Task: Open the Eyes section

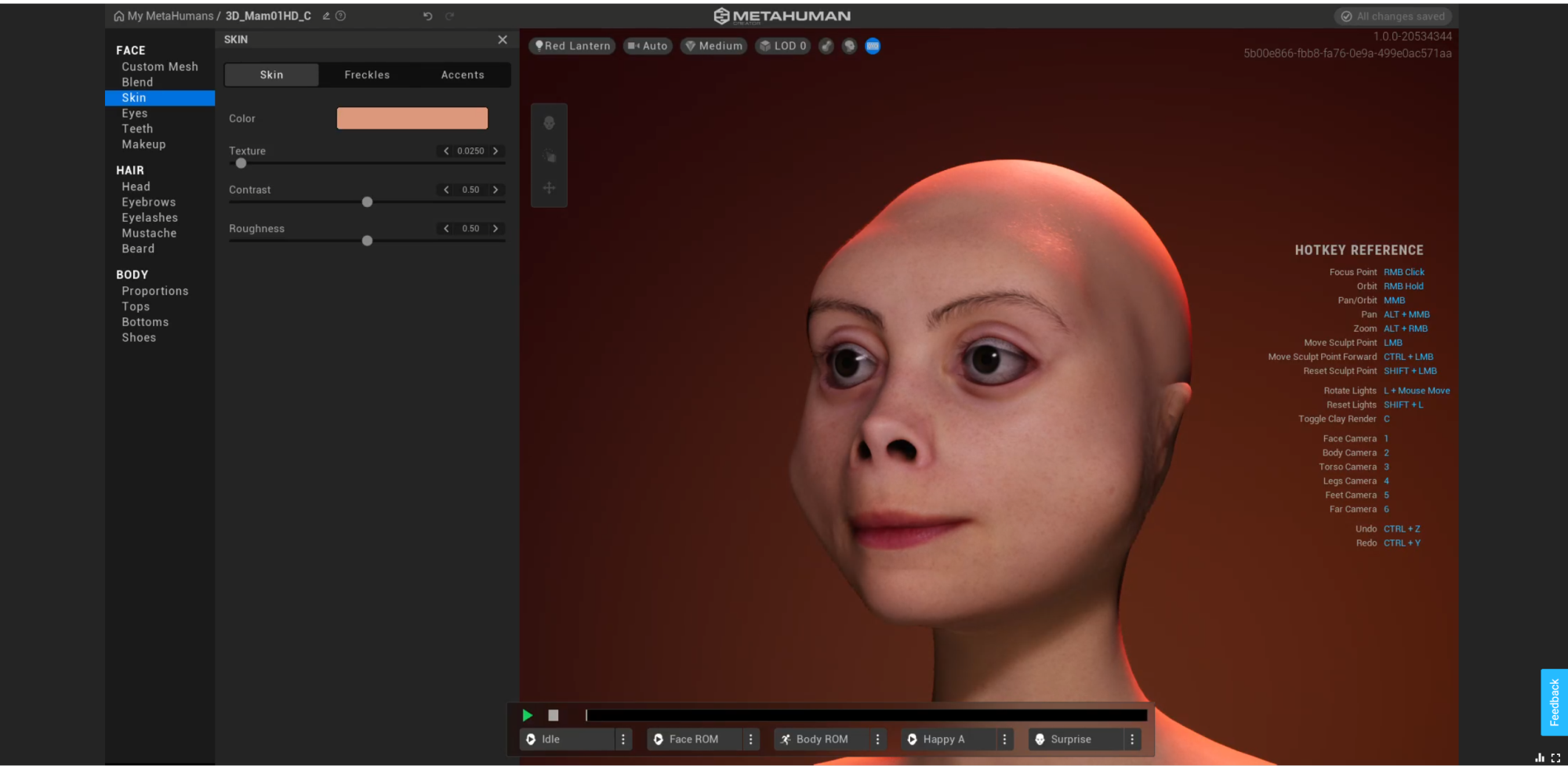Action: click(135, 114)
